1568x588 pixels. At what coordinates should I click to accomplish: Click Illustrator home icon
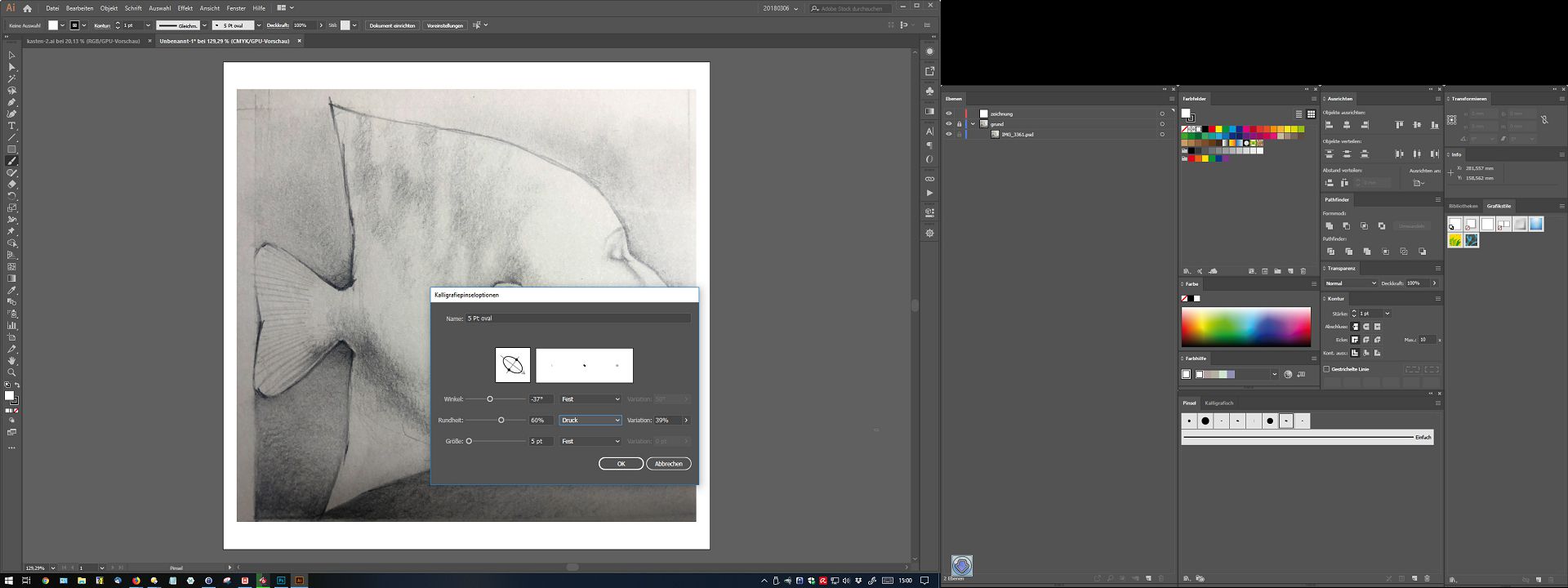pos(27,8)
